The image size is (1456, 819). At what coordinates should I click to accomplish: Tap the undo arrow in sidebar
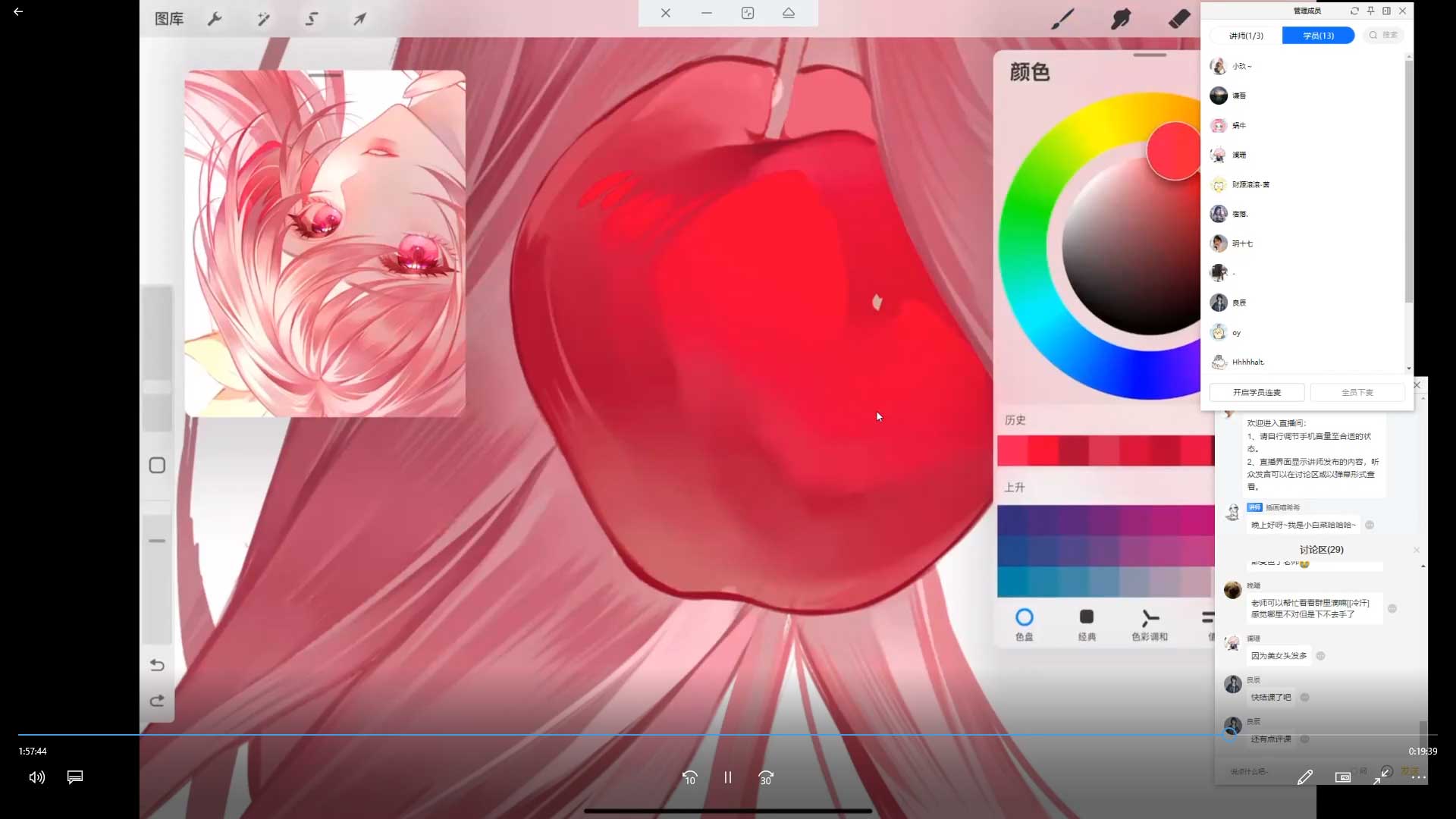point(157,665)
